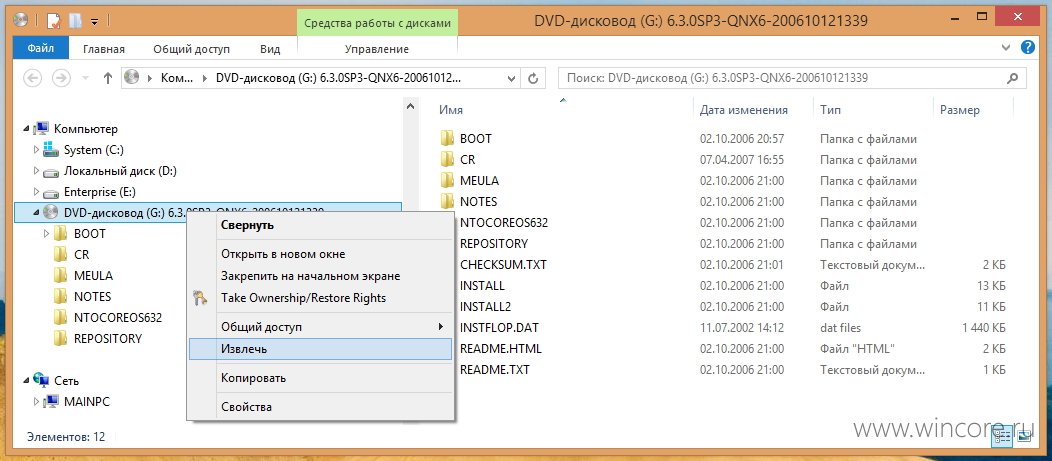Switch to details view with the status bar icon
1052x461 pixels.
[1002, 437]
